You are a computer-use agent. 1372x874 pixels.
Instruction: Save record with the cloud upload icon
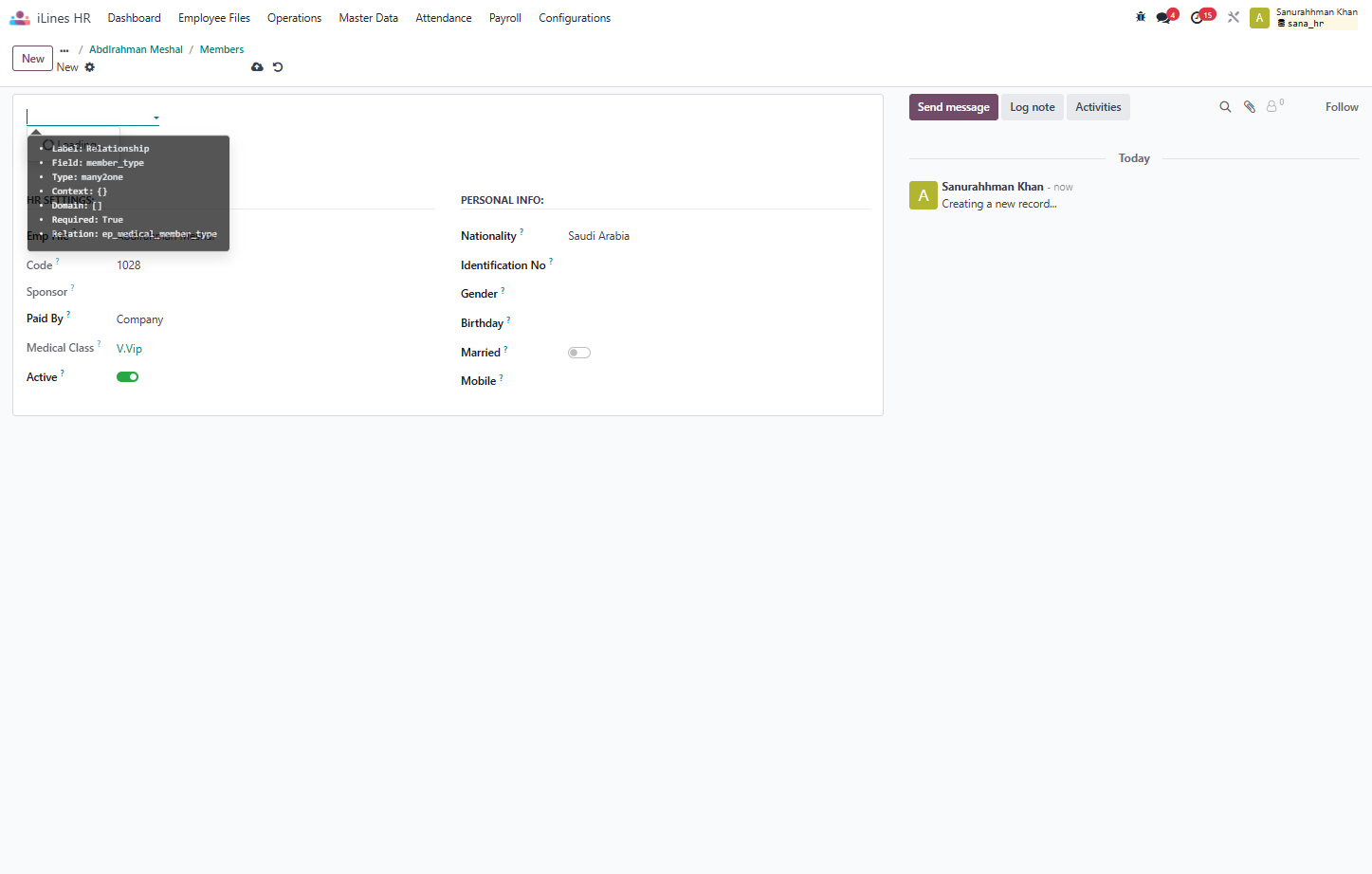pos(257,67)
